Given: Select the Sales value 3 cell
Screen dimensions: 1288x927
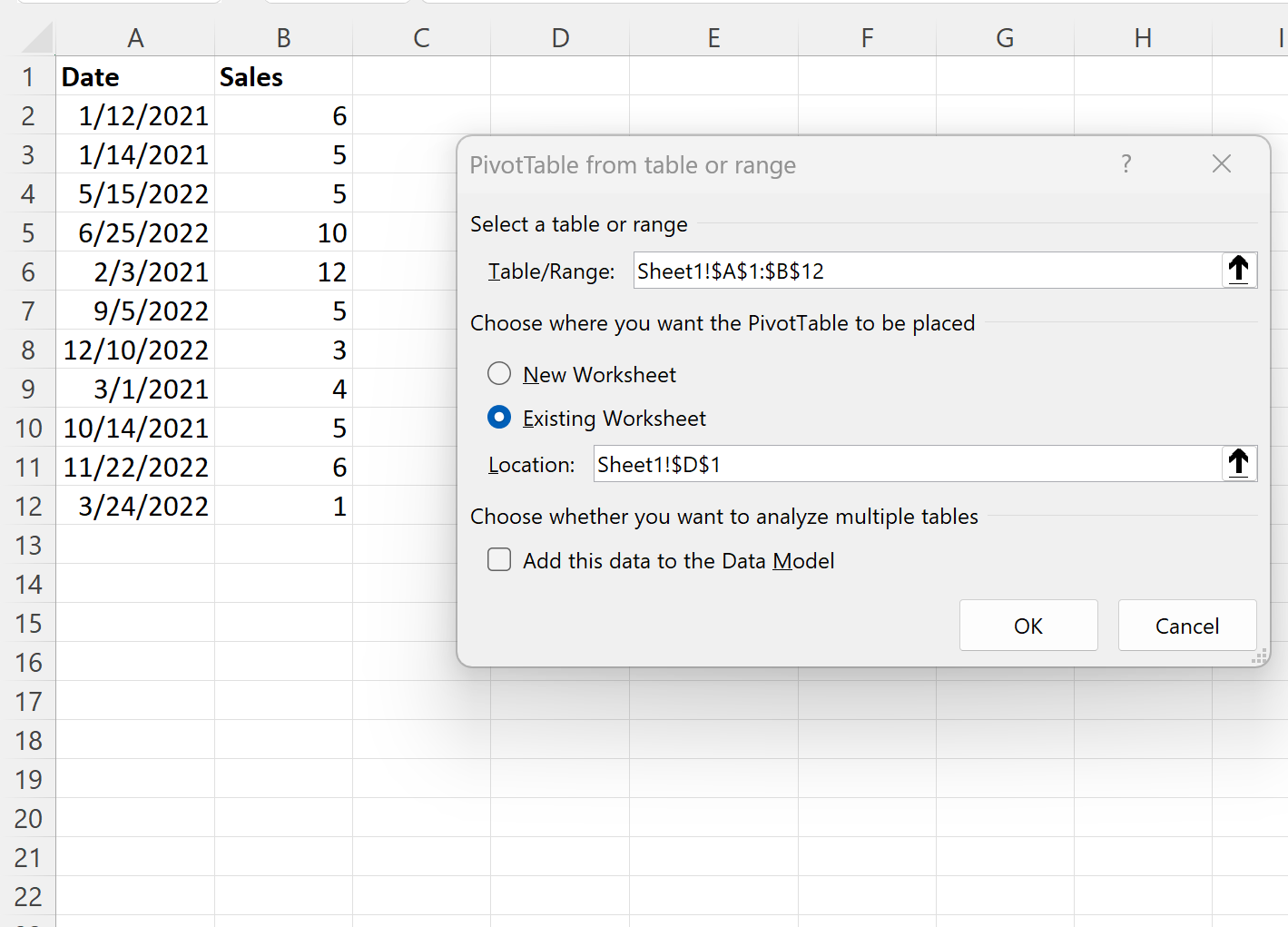Looking at the screenshot, I should [283, 350].
